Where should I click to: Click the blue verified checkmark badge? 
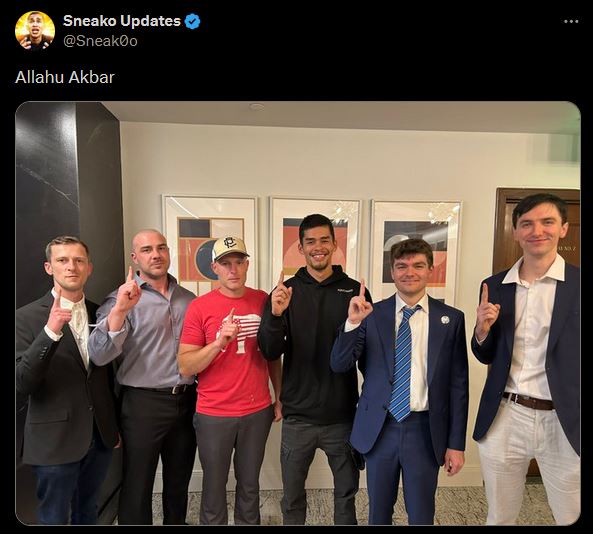click(x=192, y=21)
